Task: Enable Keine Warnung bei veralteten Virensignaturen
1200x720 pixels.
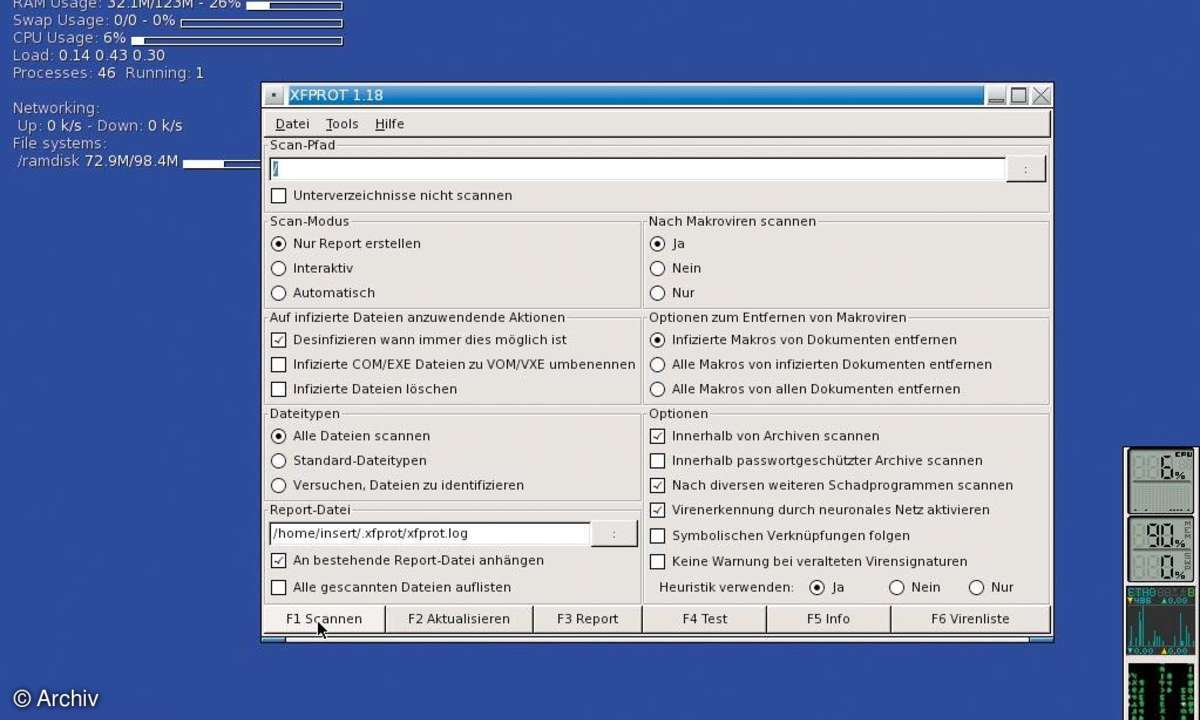Action: tap(657, 562)
